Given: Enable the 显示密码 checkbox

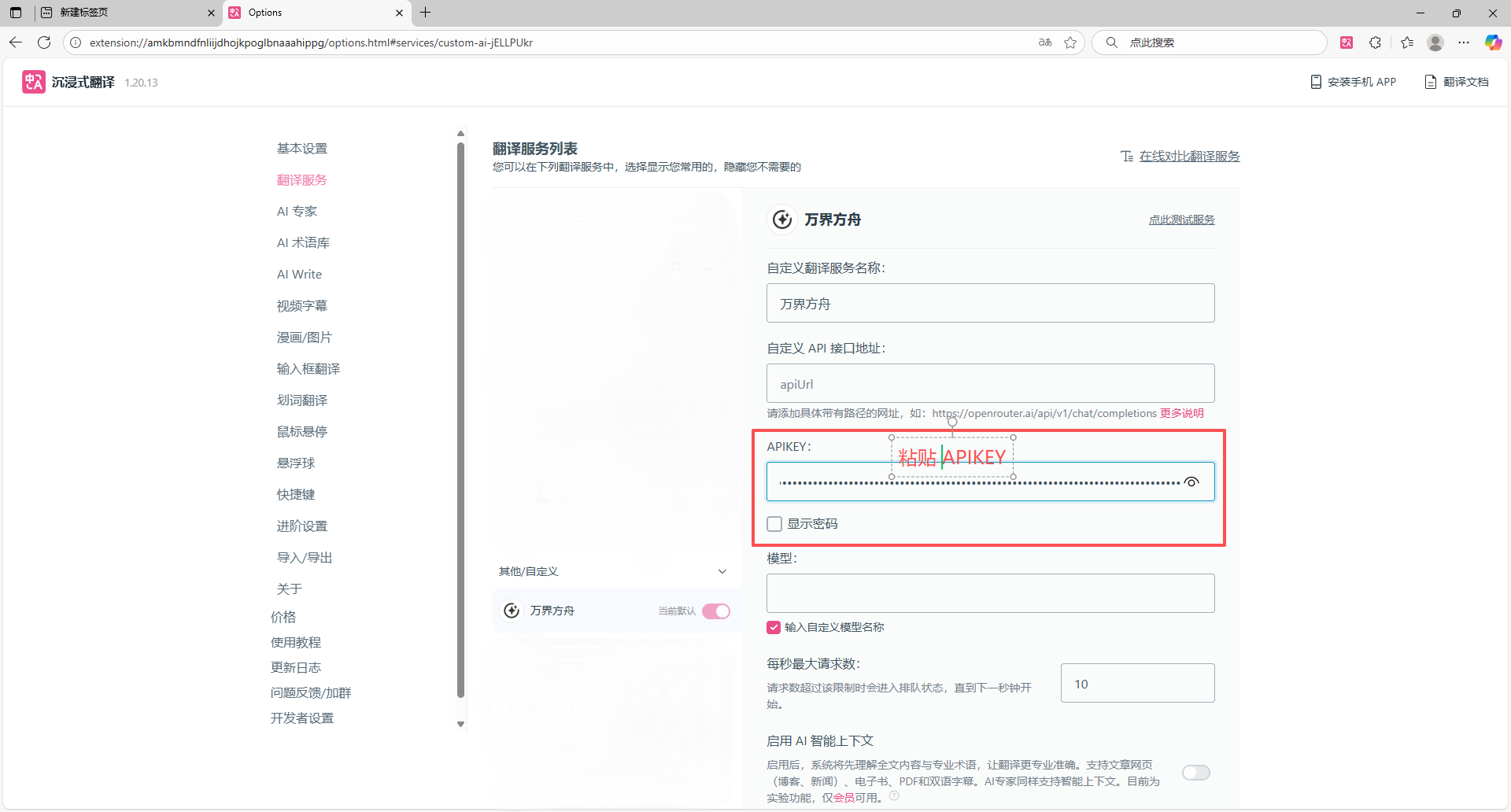Looking at the screenshot, I should pos(774,523).
